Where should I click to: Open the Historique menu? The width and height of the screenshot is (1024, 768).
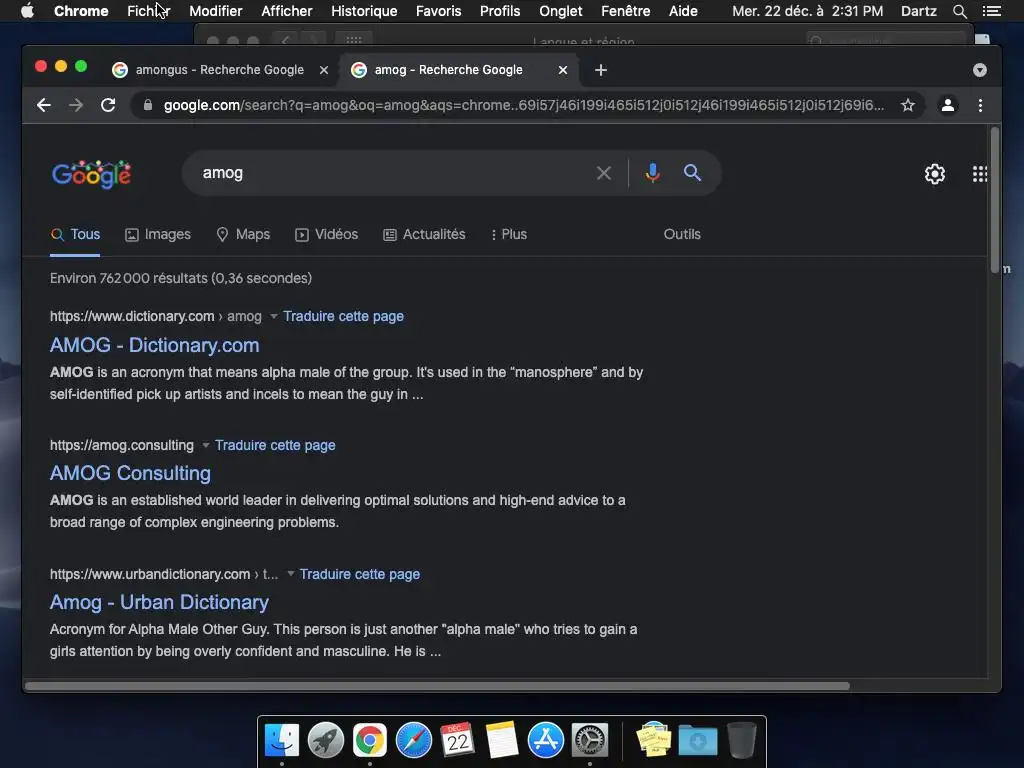[364, 11]
